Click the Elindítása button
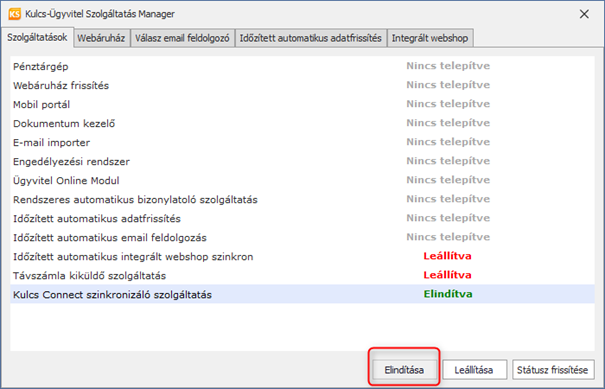 pyautogui.click(x=404, y=370)
